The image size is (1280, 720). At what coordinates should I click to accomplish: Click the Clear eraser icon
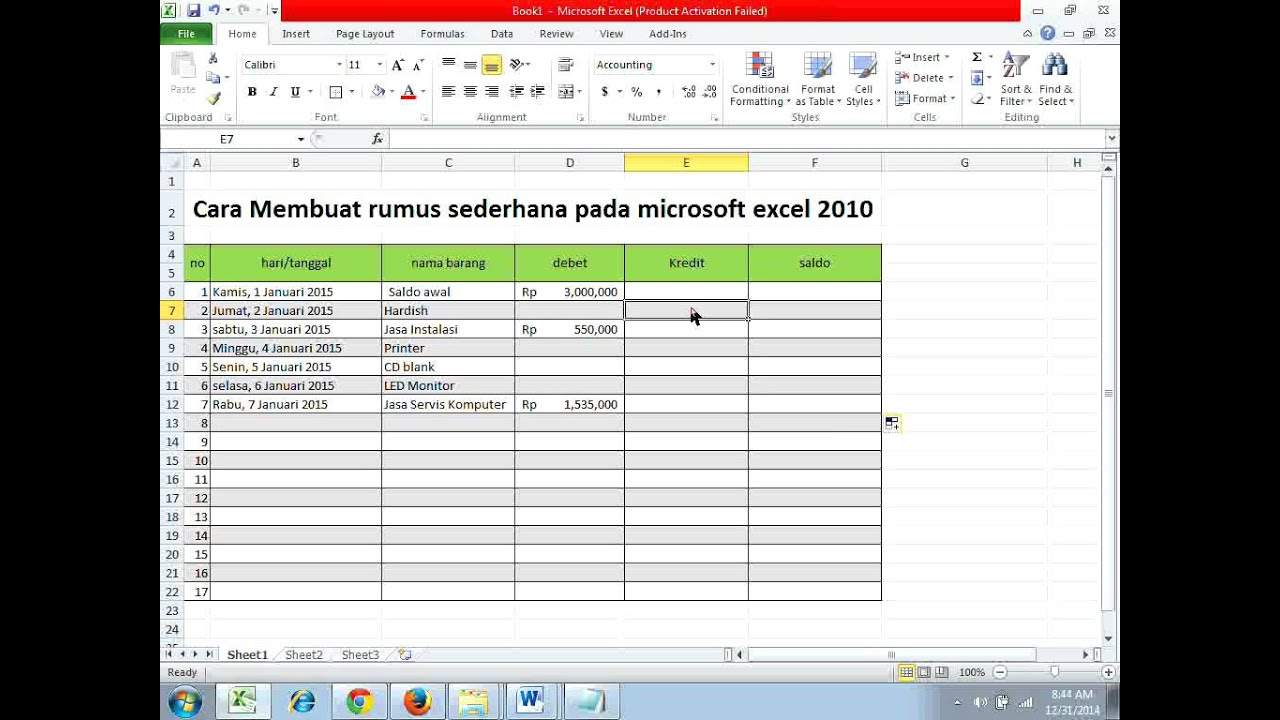977,99
